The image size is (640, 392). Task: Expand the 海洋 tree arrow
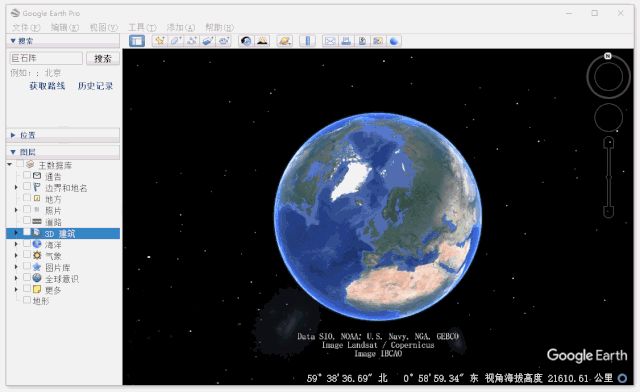pyautogui.click(x=16, y=244)
